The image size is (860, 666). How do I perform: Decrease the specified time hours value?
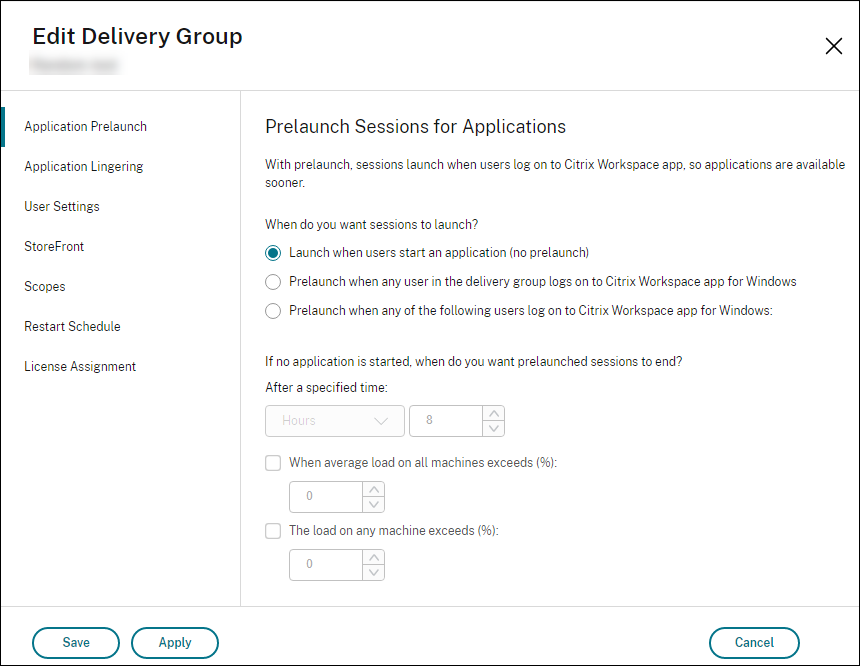(494, 429)
